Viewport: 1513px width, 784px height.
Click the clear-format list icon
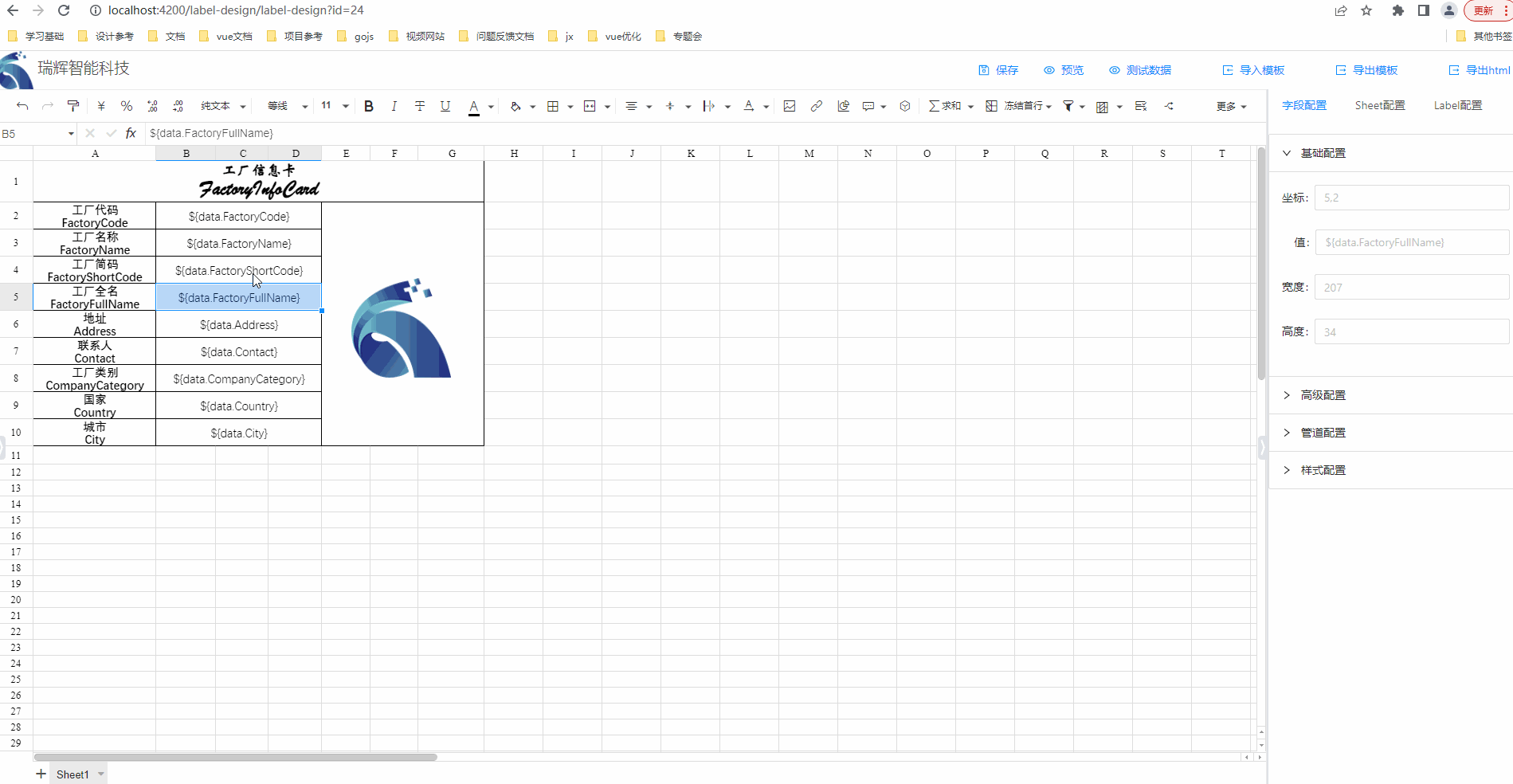(1141, 106)
